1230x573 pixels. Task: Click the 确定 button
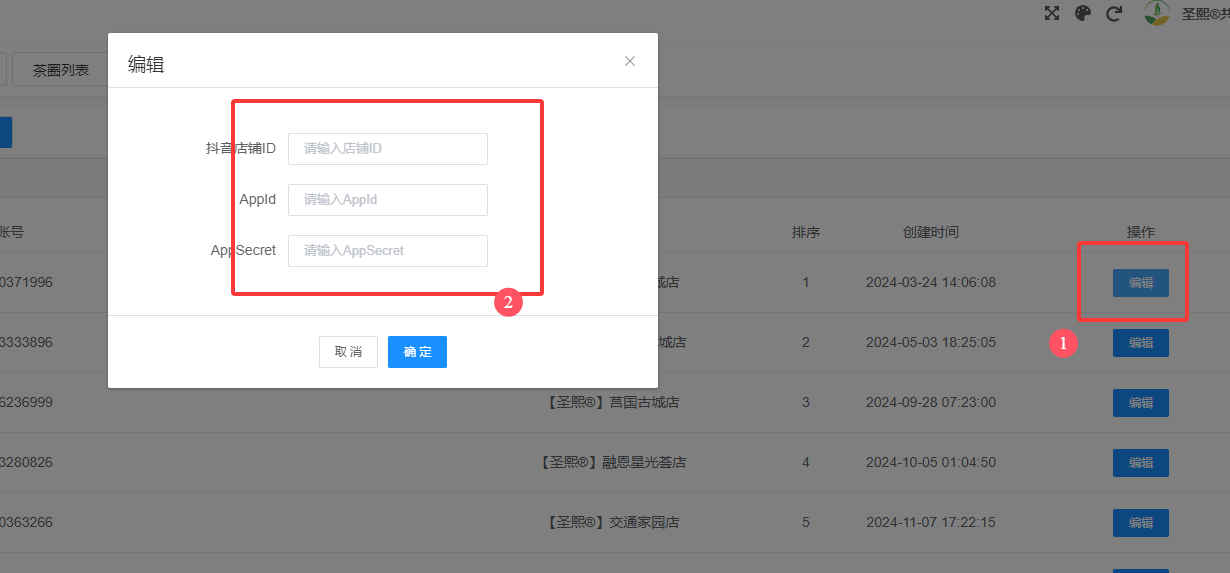tap(417, 352)
